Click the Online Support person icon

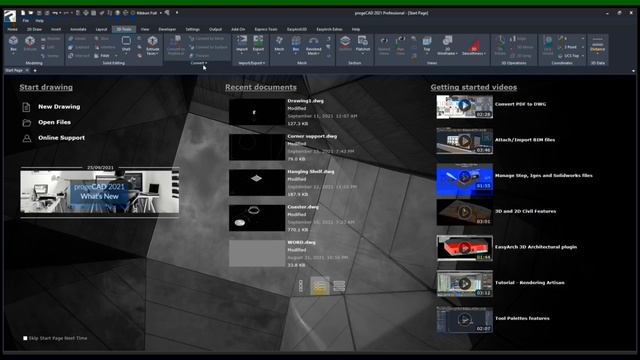(x=27, y=138)
